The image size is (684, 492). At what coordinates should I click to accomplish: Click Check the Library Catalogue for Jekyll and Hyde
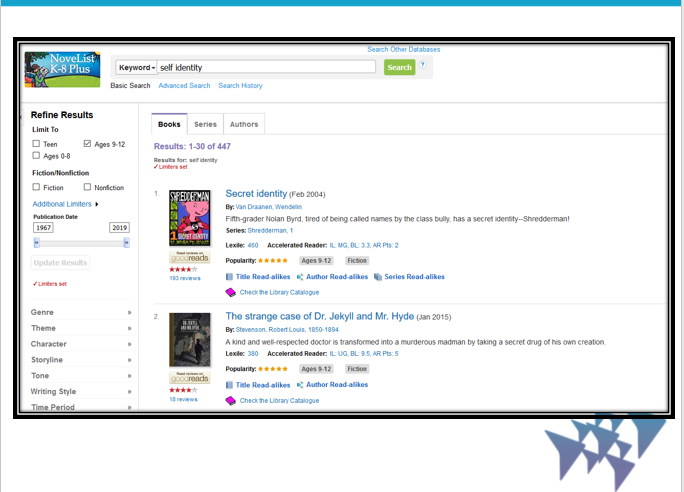pos(279,400)
